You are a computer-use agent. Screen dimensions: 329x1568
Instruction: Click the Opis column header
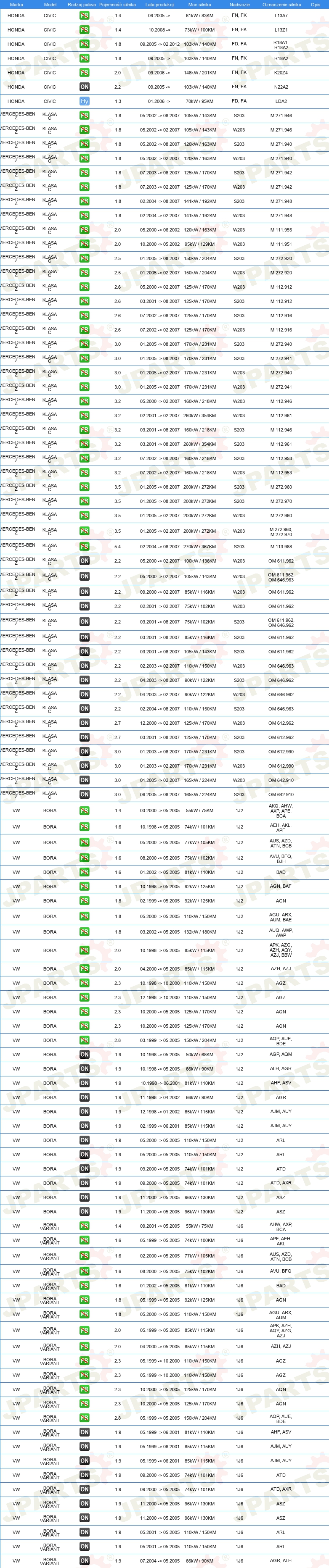click(316, 4)
